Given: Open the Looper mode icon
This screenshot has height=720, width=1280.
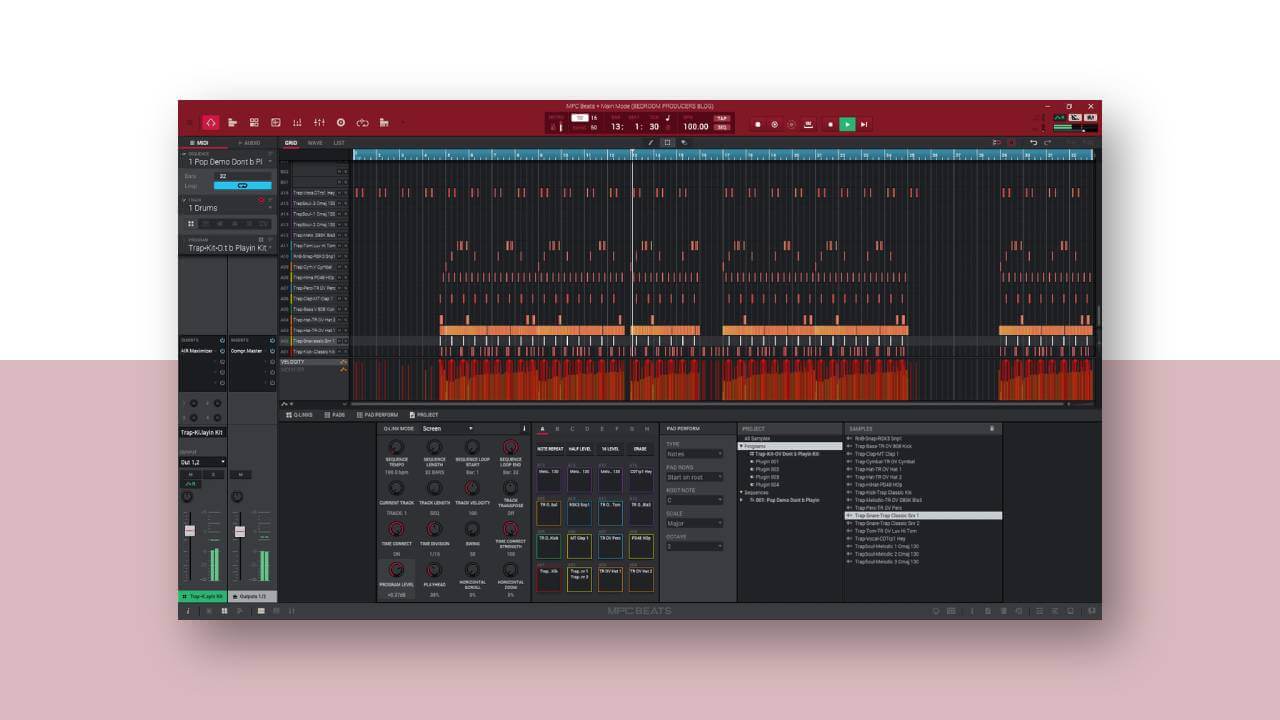Looking at the screenshot, I should pyautogui.click(x=362, y=123).
